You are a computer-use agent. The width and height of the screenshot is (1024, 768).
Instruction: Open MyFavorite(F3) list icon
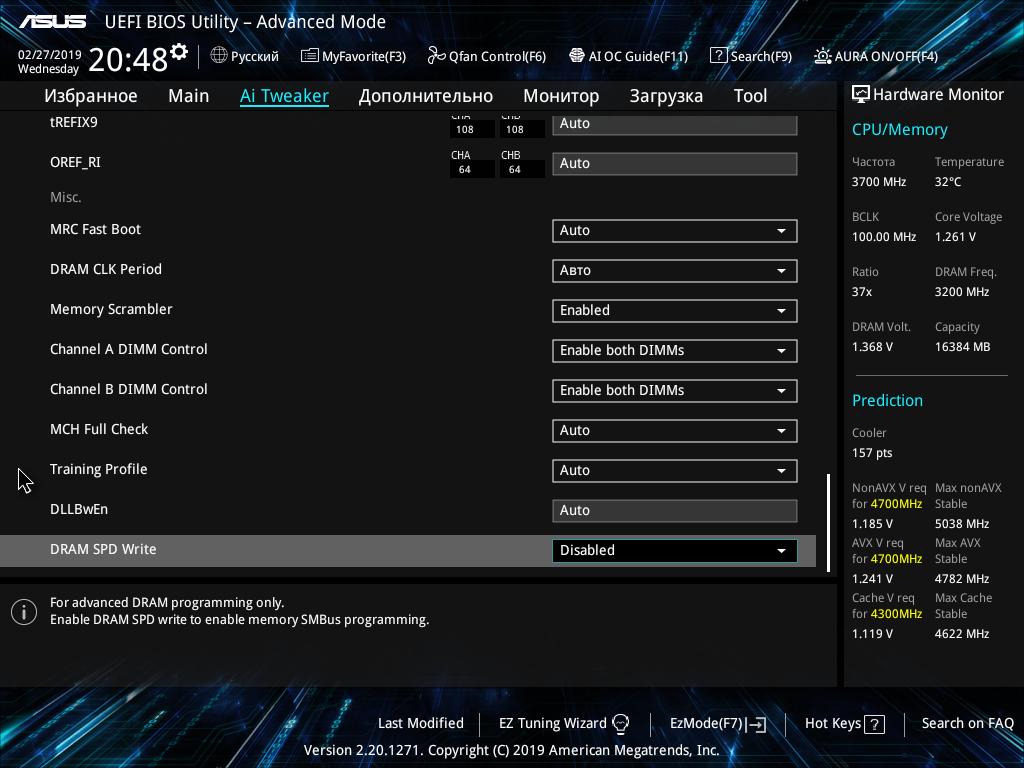(x=310, y=56)
